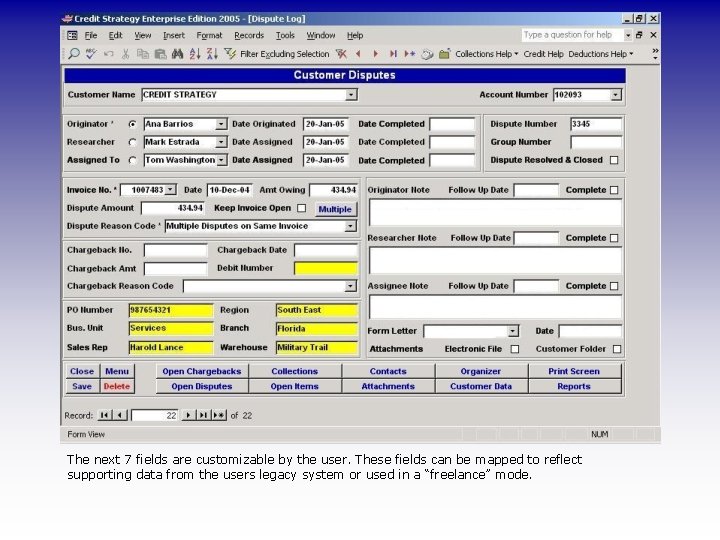Tick the Electronic File checkbox
This screenshot has height=540, width=720.
515,349
